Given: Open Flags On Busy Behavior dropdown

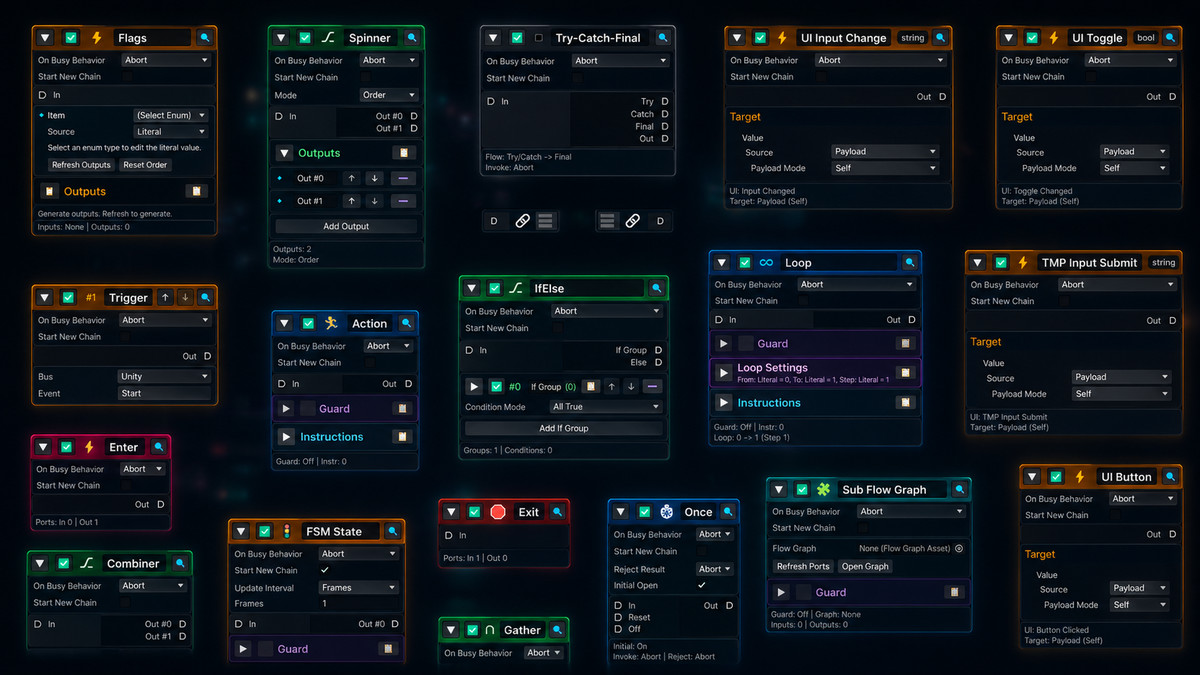Looking at the screenshot, I should click(166, 60).
